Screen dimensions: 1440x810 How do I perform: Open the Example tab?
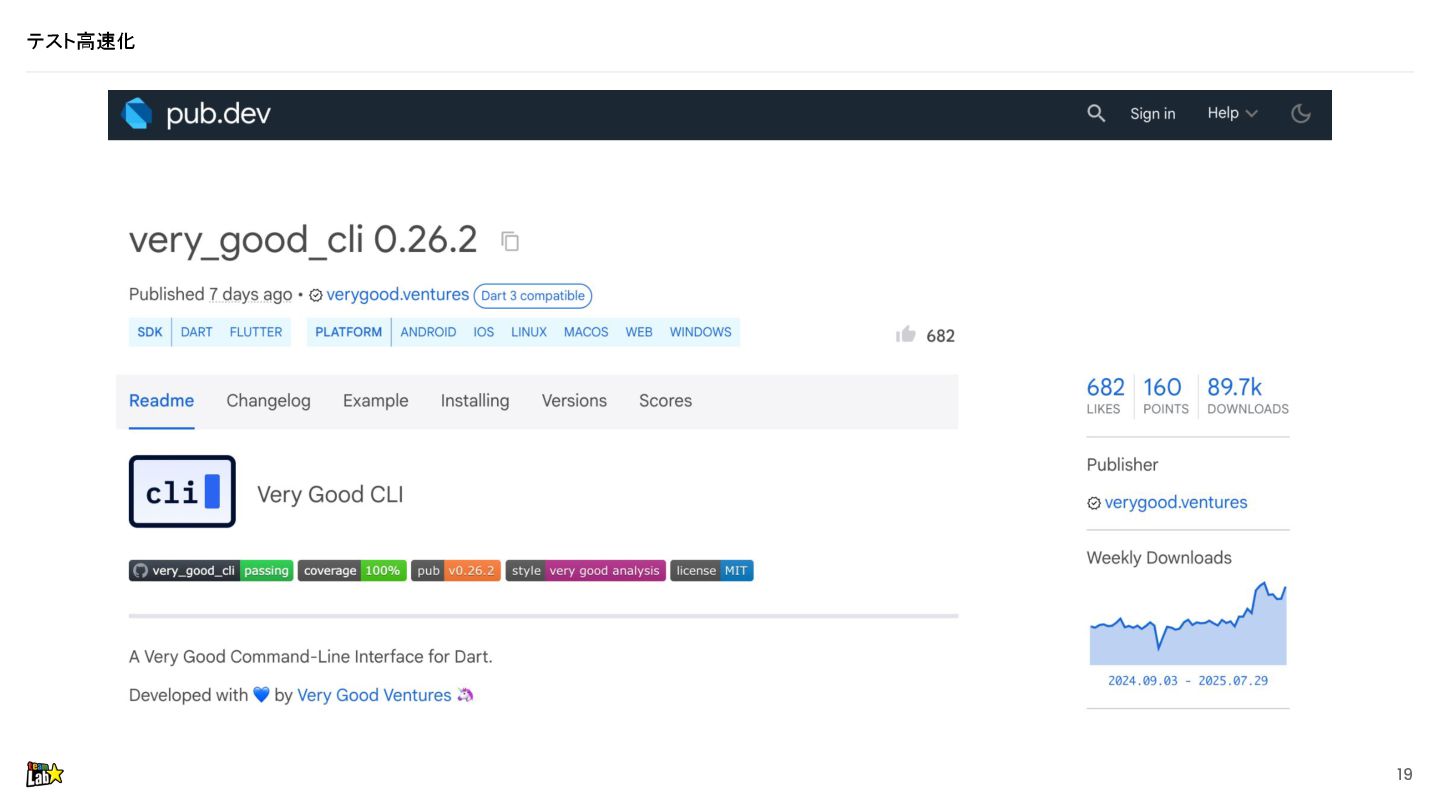[376, 401]
